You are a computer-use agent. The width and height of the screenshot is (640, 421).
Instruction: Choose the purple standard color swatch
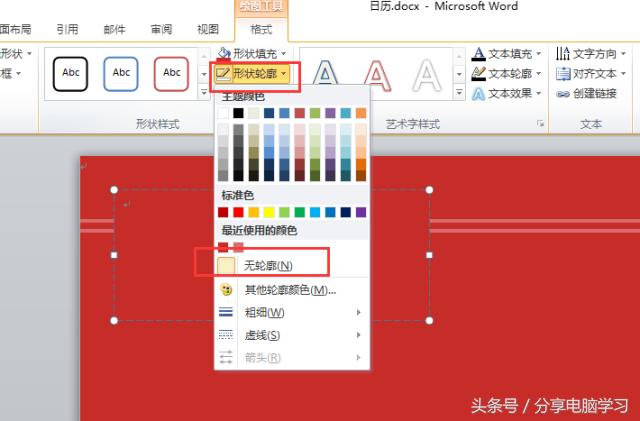coord(361,212)
